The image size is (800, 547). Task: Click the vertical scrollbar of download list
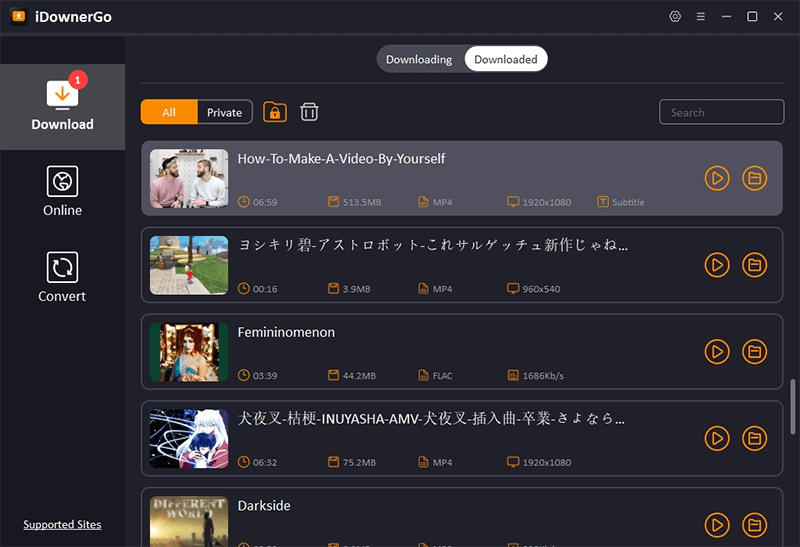[x=793, y=407]
